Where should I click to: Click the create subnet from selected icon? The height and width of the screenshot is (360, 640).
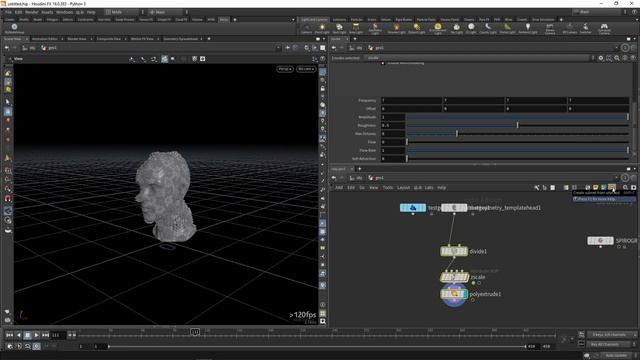click(x=611, y=187)
